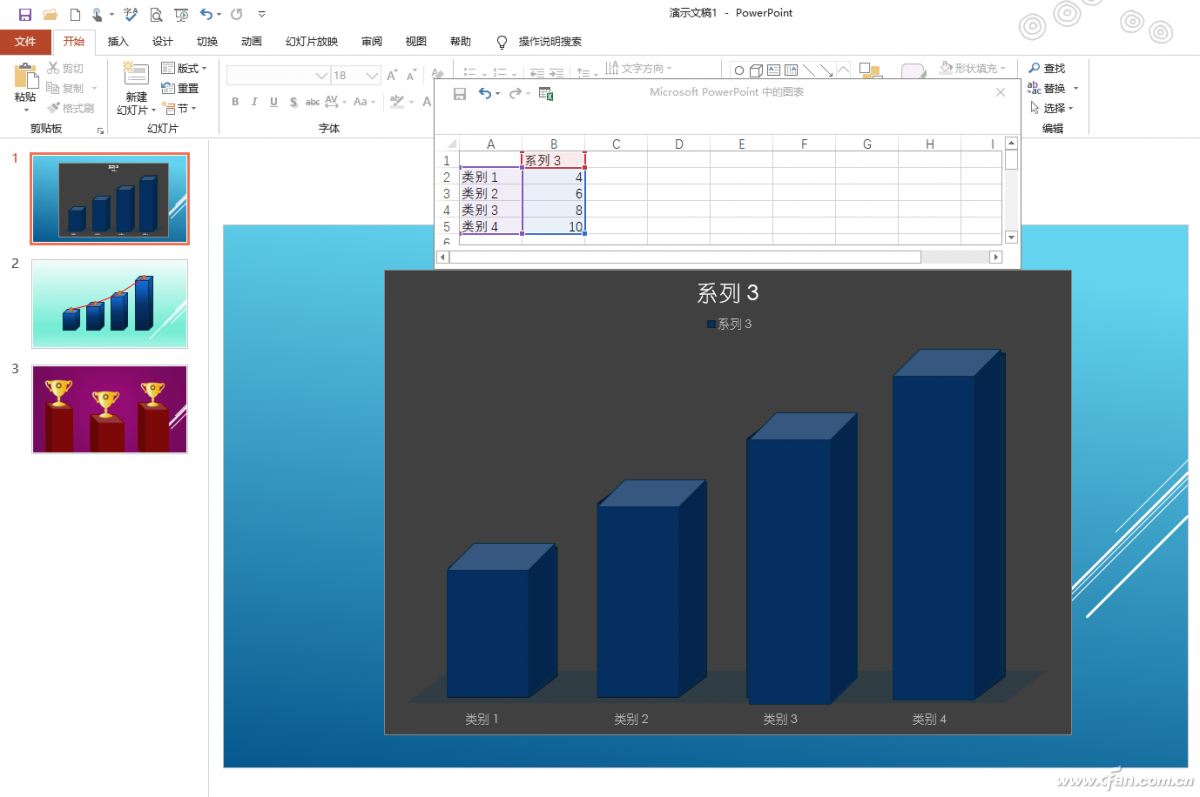Click the data sheet vertical scroll down arrow
Viewport: 1200px width, 797px height.
(1011, 237)
